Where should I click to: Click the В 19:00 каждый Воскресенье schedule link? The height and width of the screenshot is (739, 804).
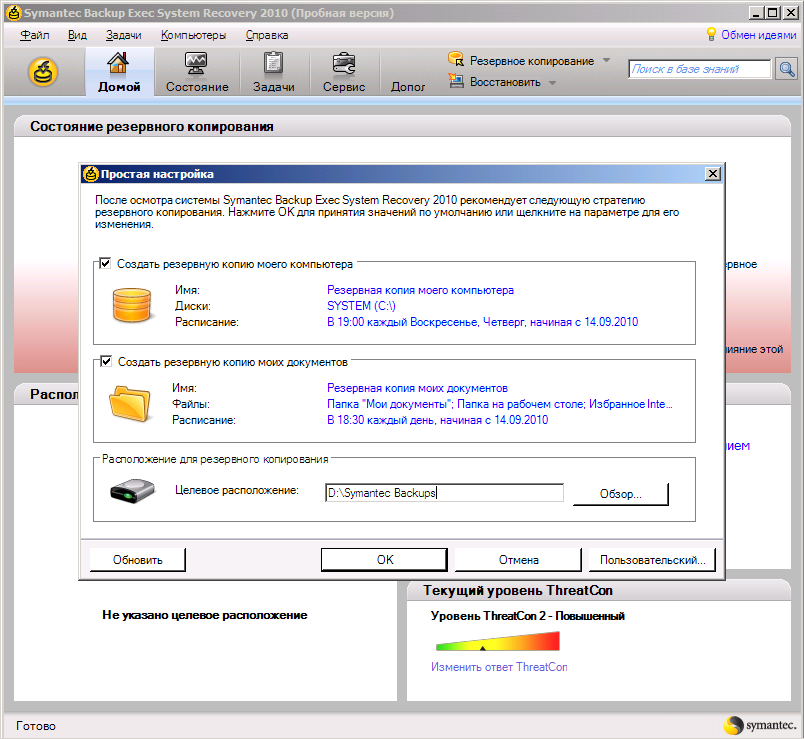[x=483, y=322]
